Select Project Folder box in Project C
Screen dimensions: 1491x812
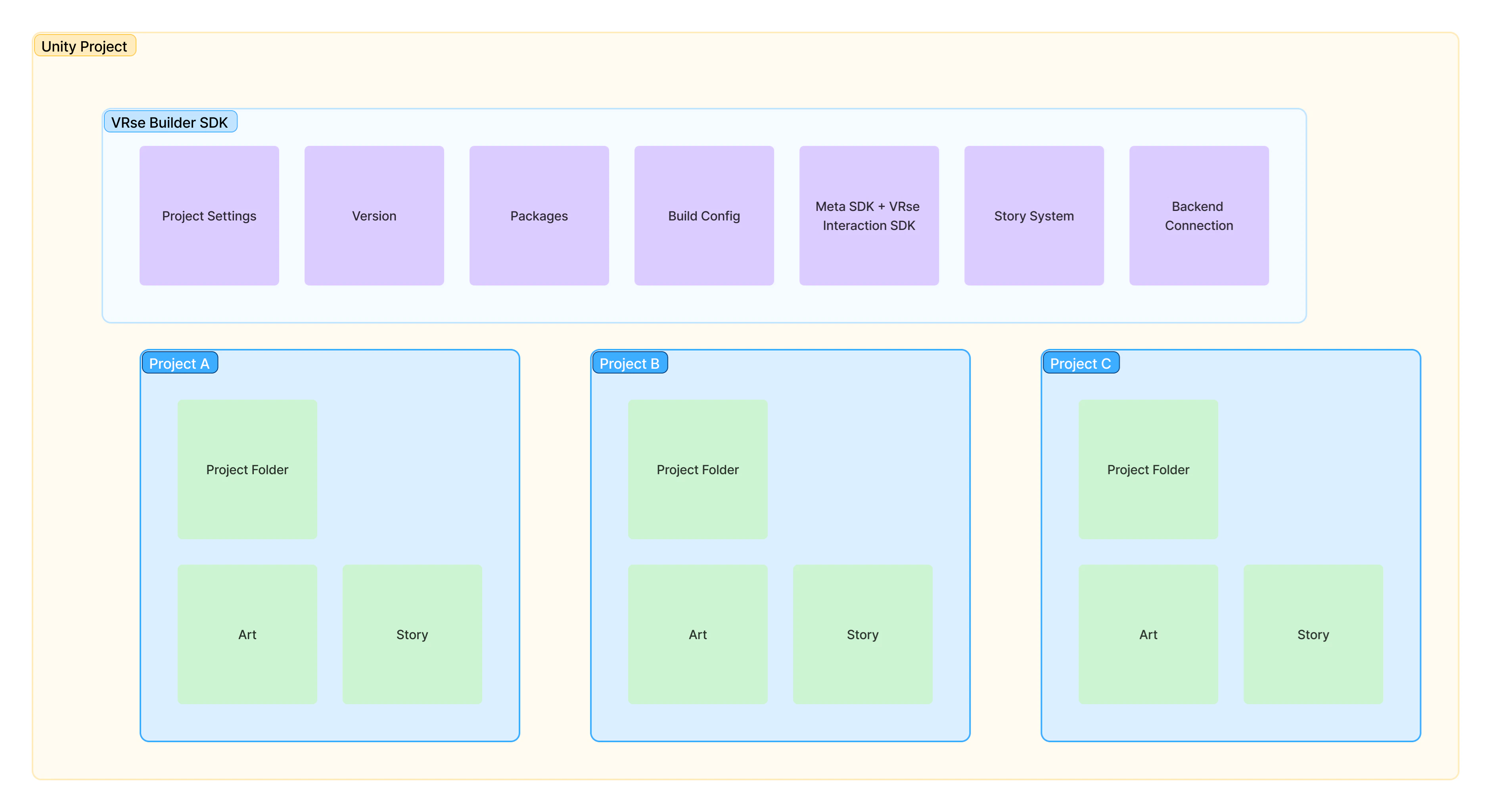click(x=1148, y=469)
